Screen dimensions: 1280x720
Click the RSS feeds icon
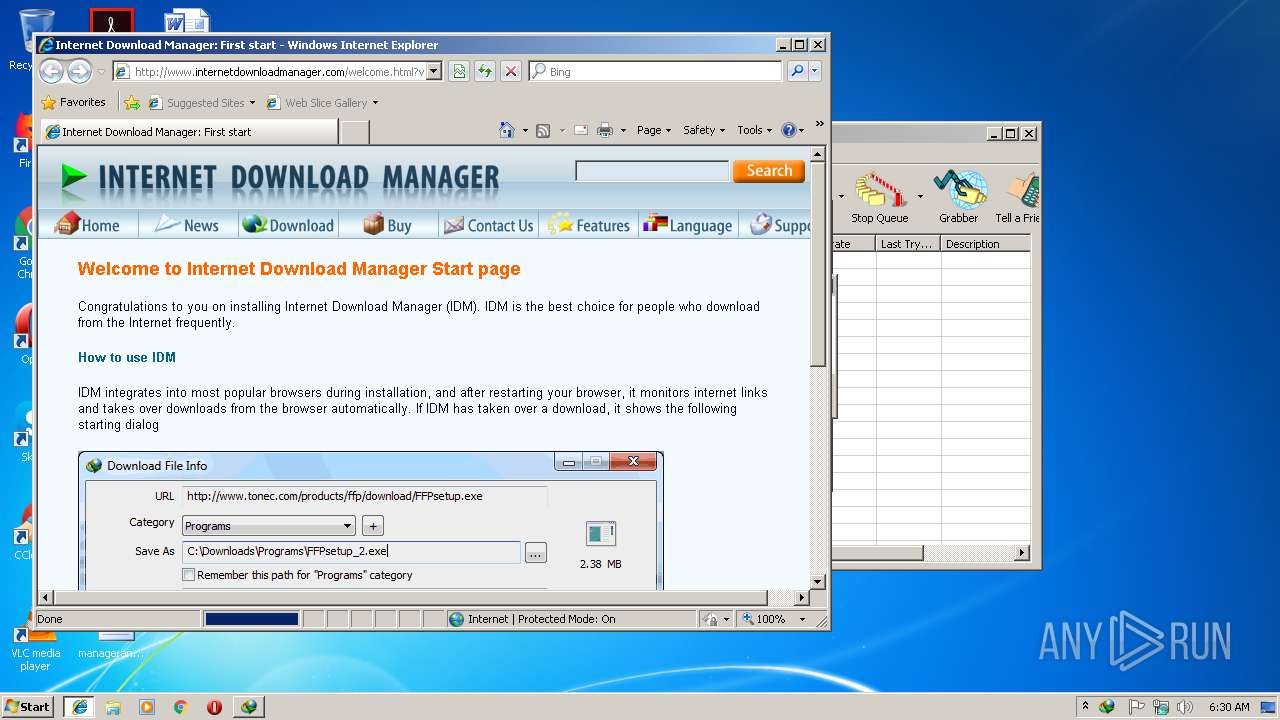[543, 130]
